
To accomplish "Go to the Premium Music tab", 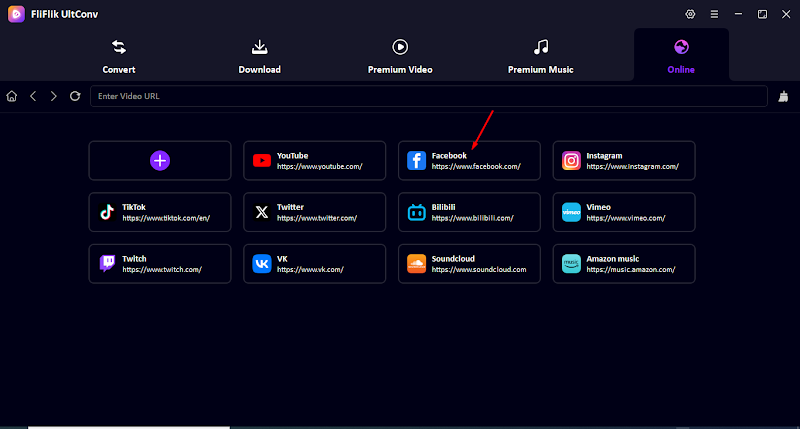I will [x=540, y=56].
